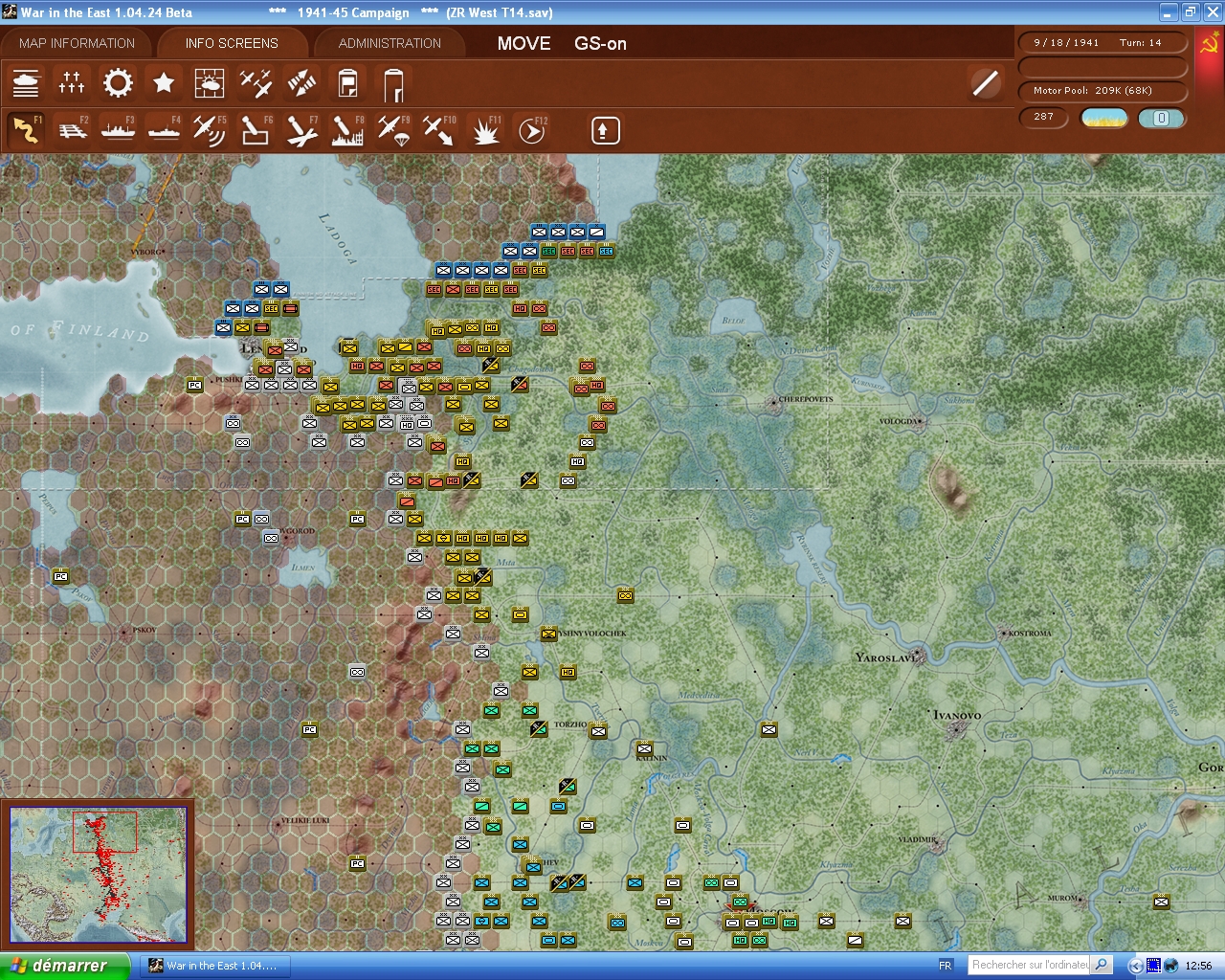Click the exit door icon
Image resolution: width=1225 pixels, height=980 pixels.
click(x=393, y=83)
